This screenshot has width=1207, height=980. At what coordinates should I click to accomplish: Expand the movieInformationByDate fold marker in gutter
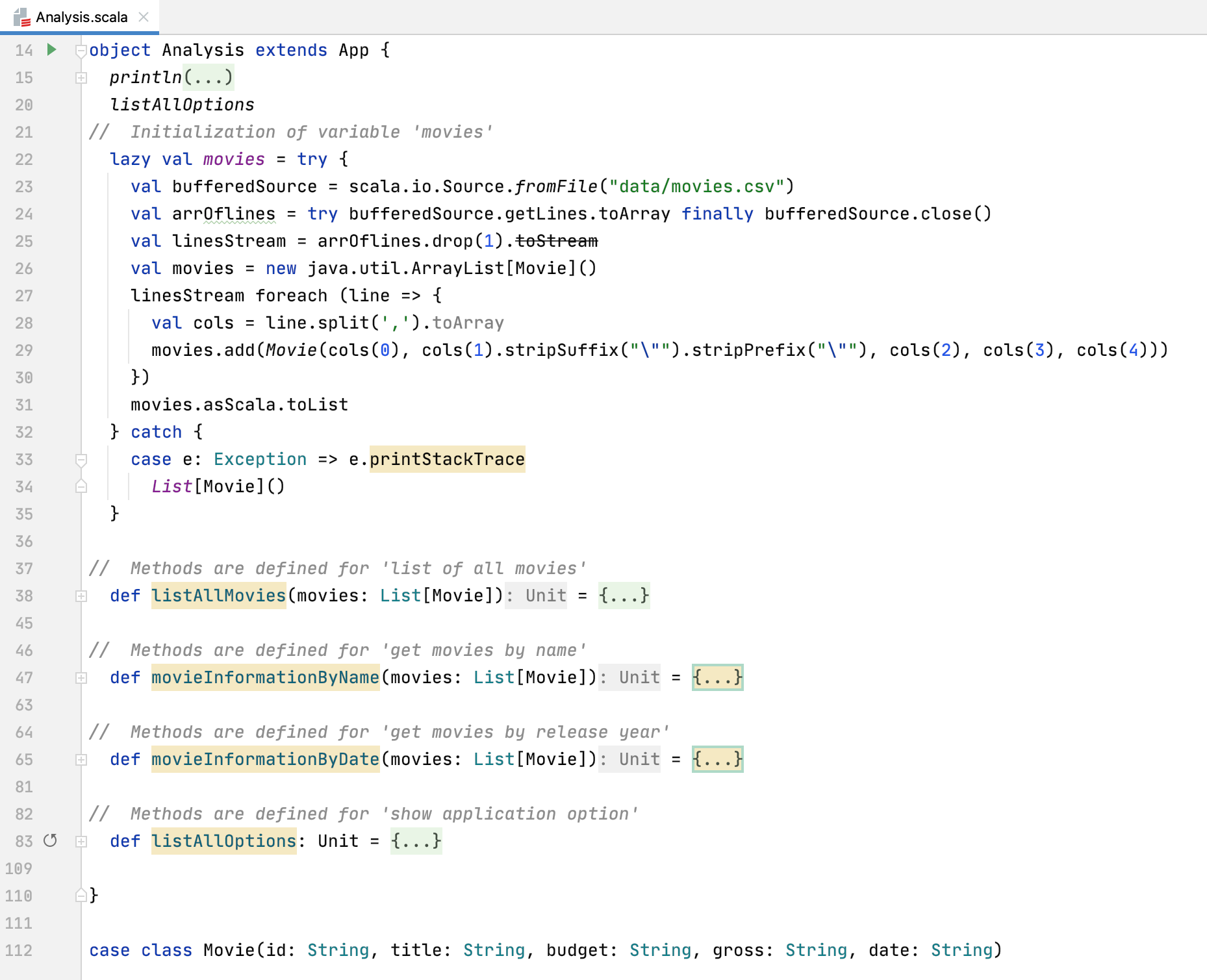click(81, 760)
